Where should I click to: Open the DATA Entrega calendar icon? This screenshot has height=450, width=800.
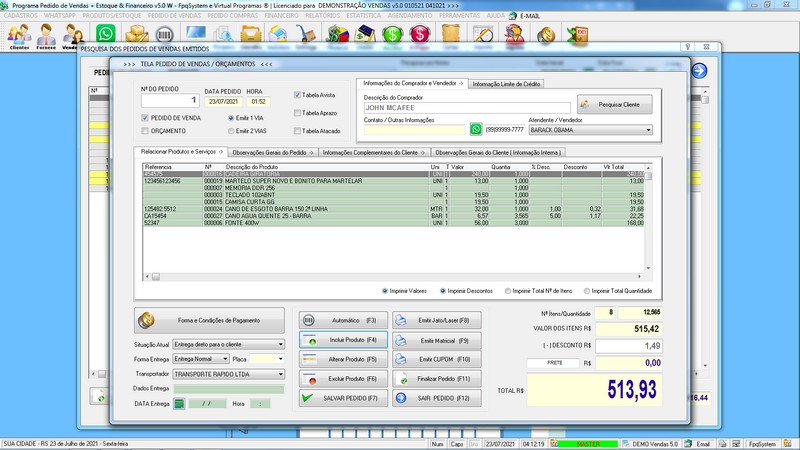[x=179, y=404]
